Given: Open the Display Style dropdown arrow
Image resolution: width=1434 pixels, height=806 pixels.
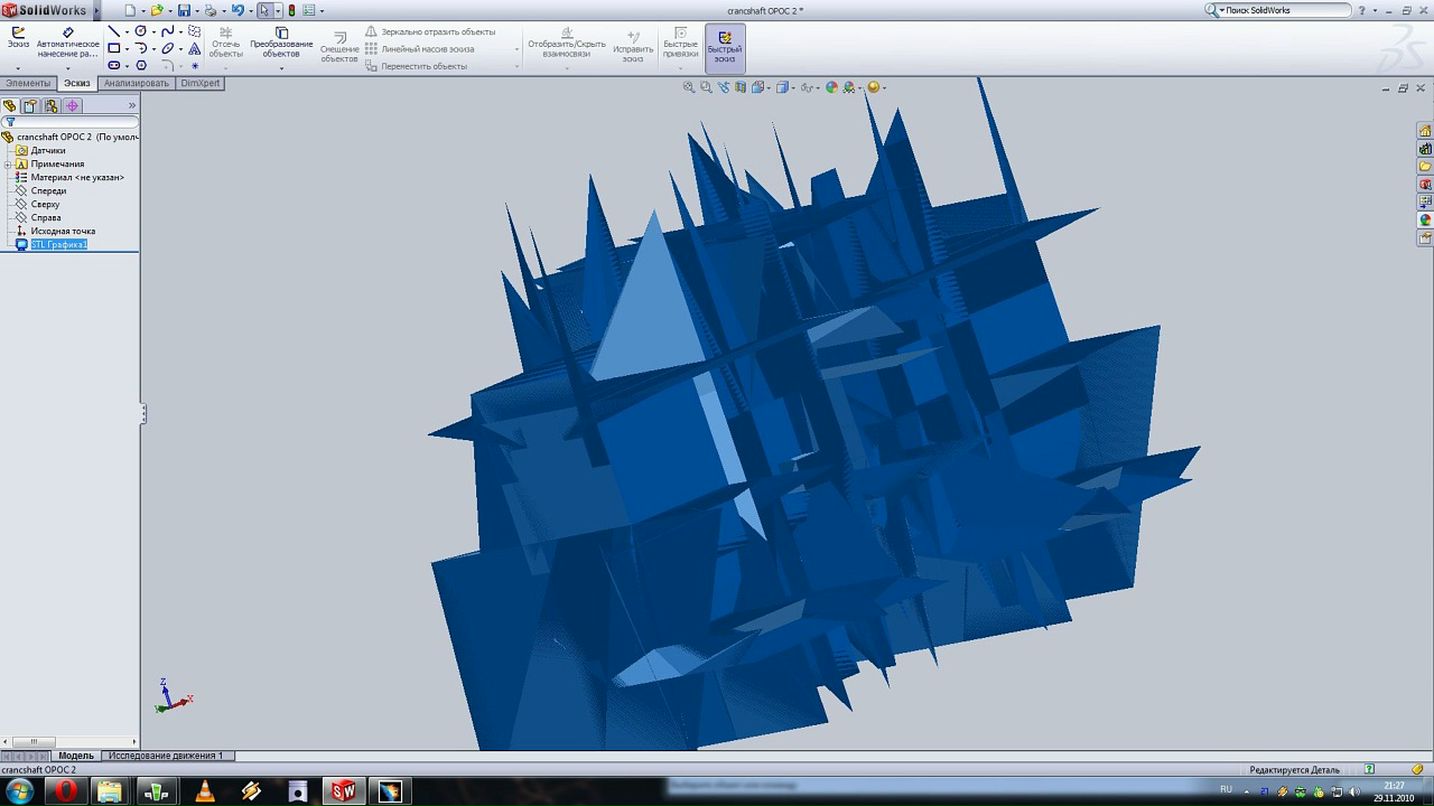Looking at the screenshot, I should tap(793, 88).
